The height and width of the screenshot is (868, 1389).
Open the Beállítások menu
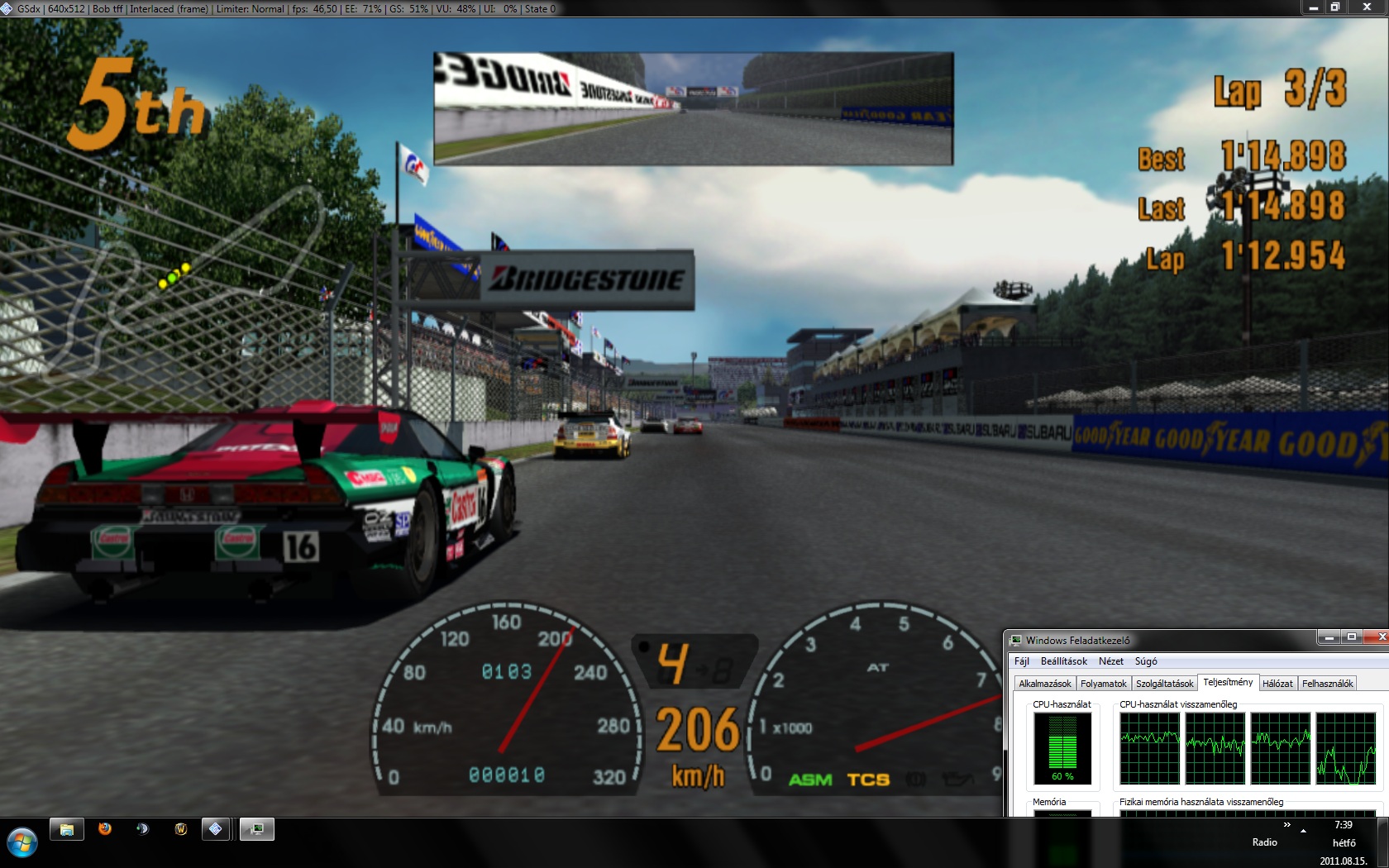pos(1064,661)
